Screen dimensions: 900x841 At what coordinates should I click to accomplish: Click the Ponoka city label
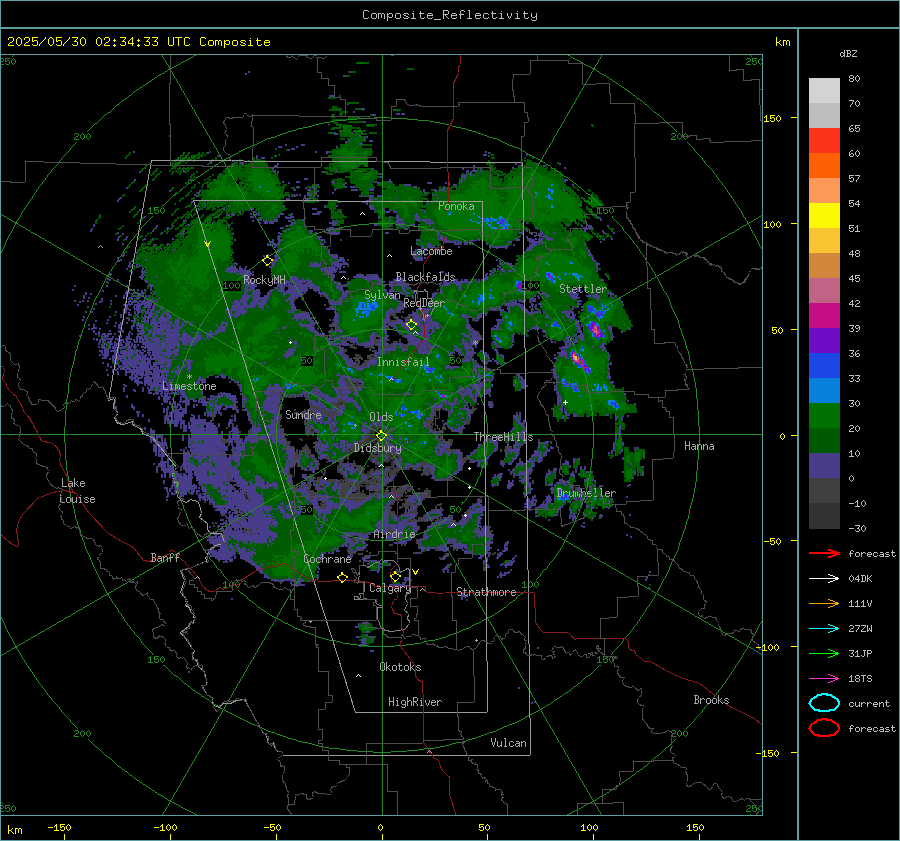point(456,206)
